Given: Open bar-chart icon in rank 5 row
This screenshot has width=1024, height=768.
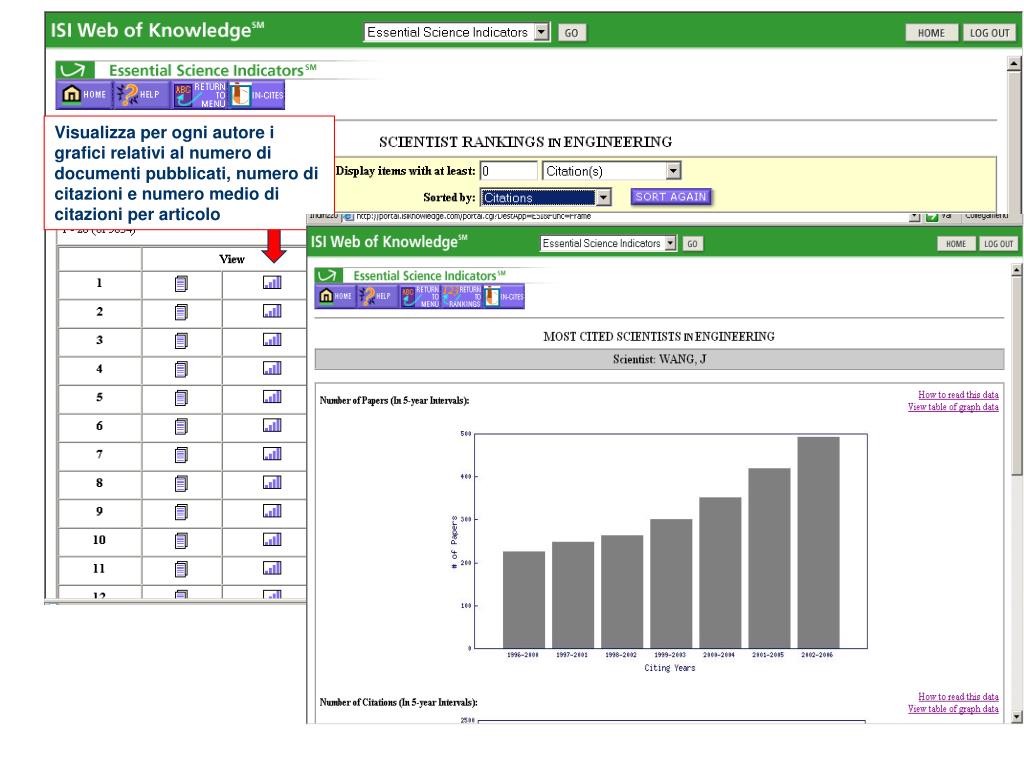Looking at the screenshot, I should (272, 397).
